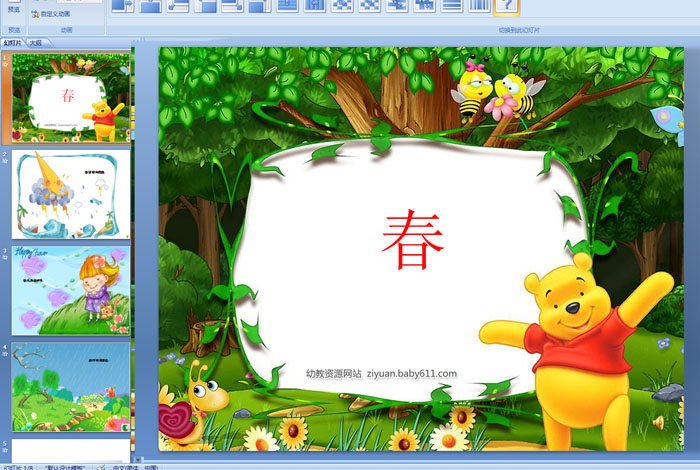700x470 pixels.
Task: Click the 切换到此幻灯片 group label
Action: pos(519,30)
